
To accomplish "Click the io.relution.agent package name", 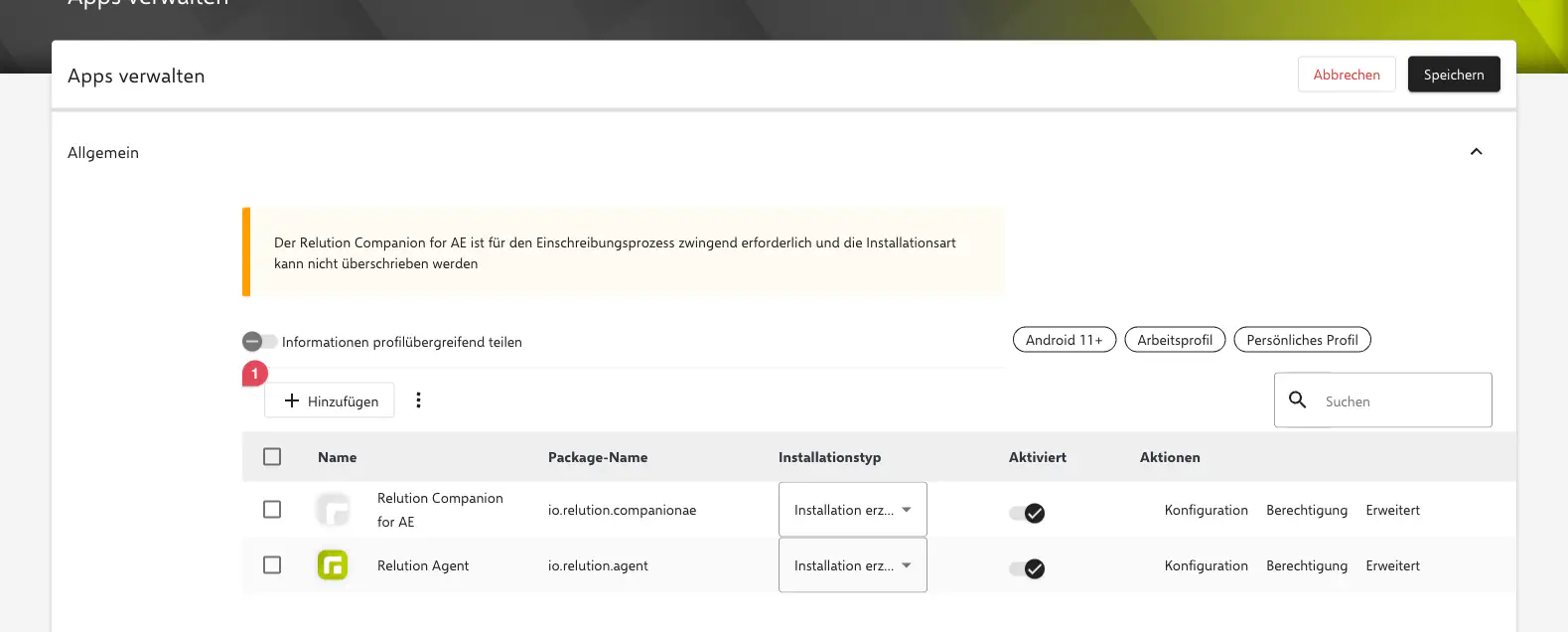I will point(598,565).
